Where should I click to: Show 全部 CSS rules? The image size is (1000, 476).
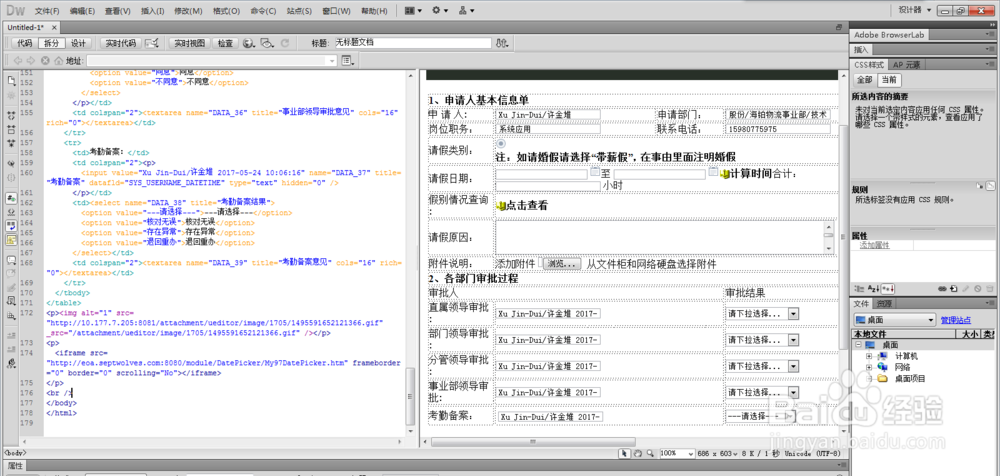(864, 80)
